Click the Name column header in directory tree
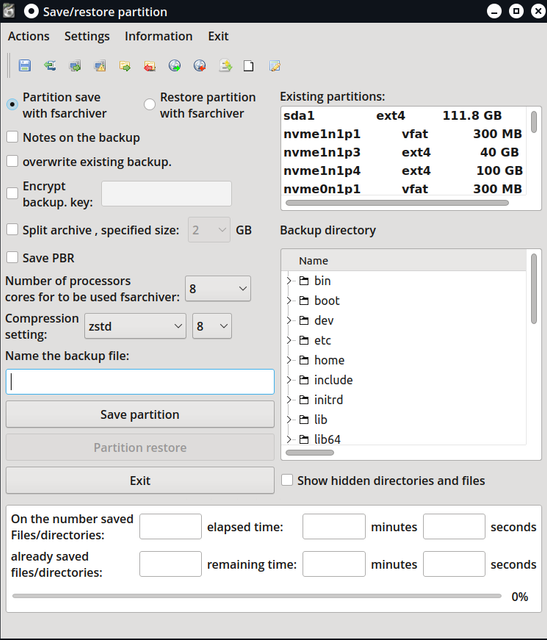 404,260
